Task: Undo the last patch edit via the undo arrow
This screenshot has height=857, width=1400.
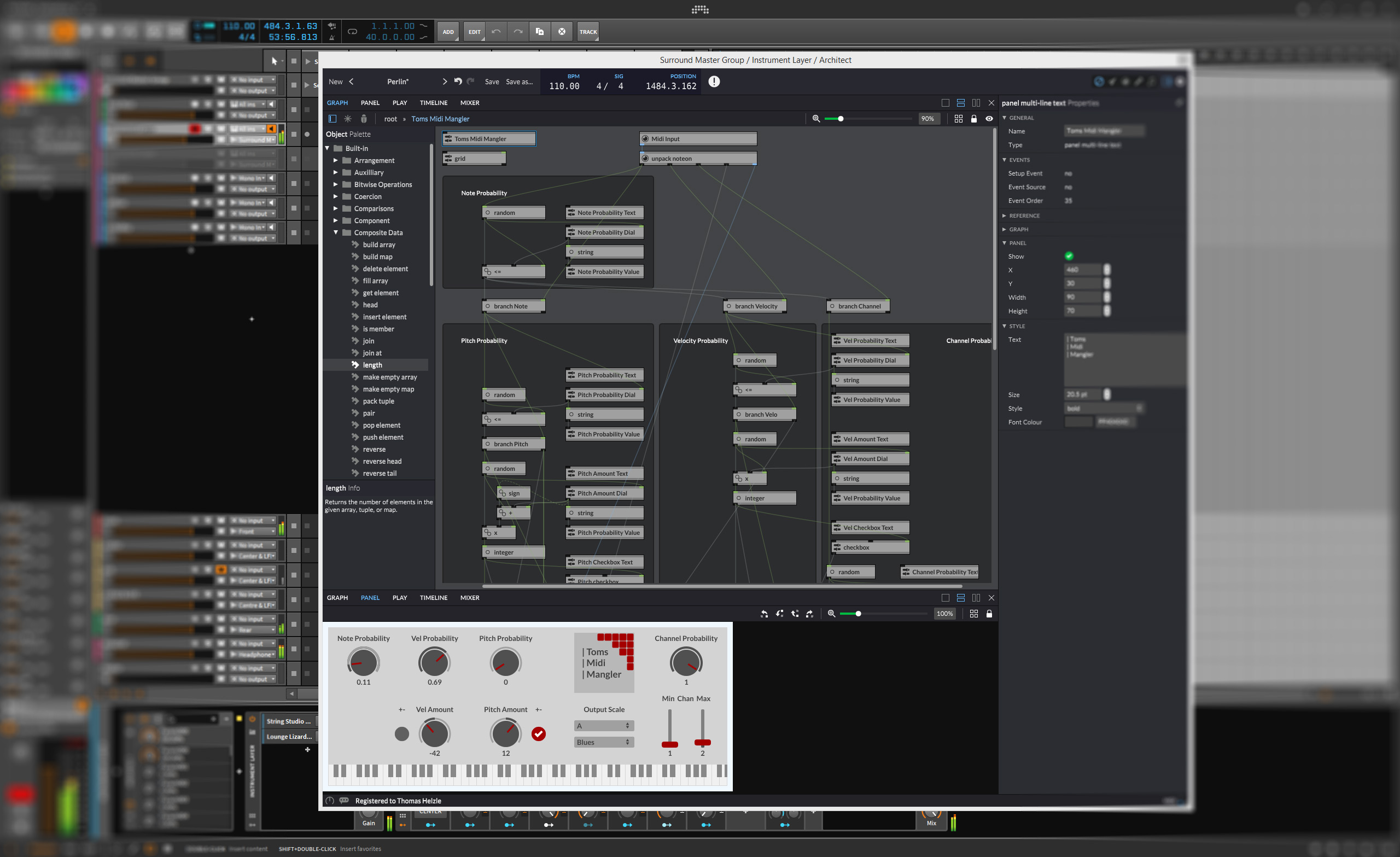Action: point(458,81)
